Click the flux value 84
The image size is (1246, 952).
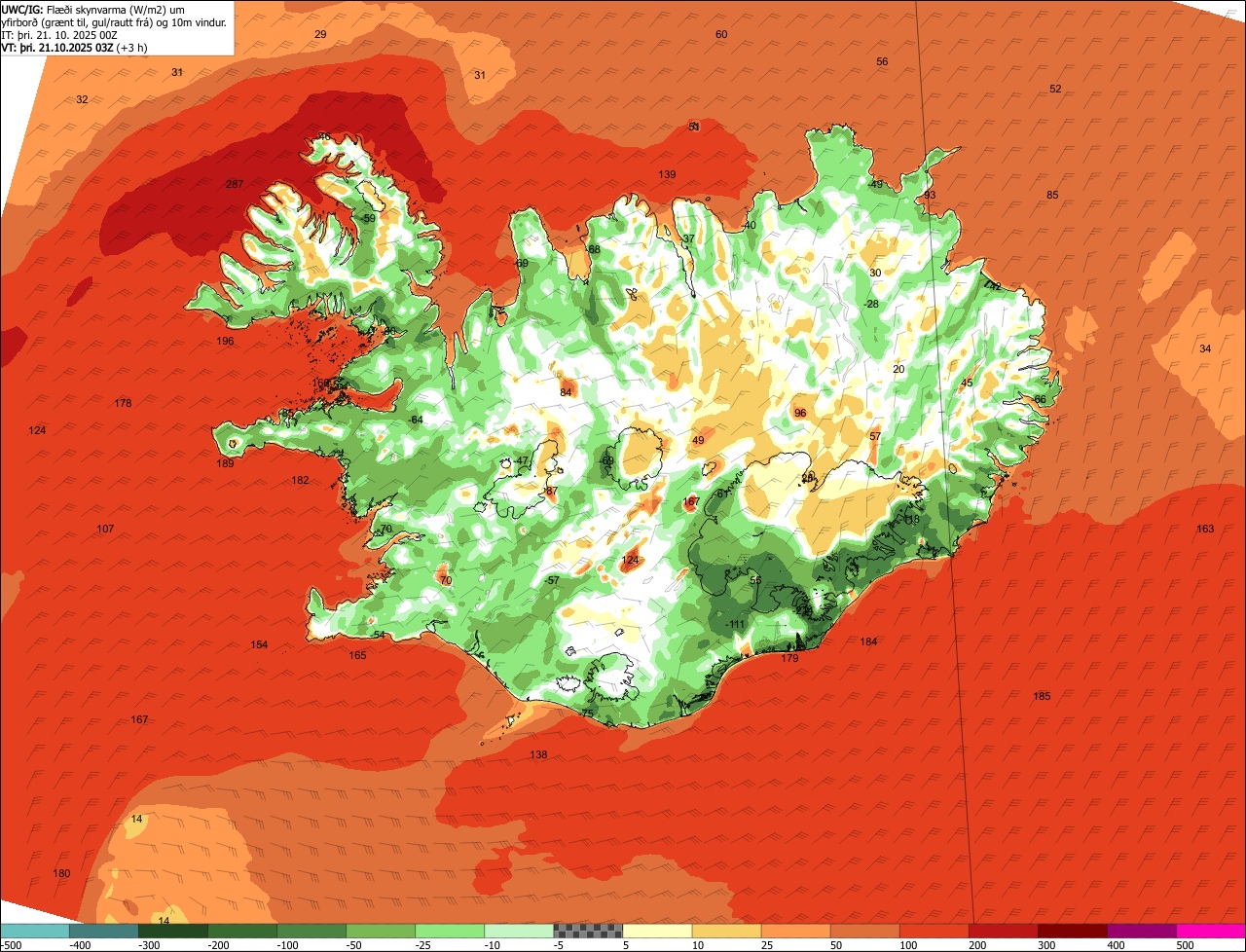(566, 392)
